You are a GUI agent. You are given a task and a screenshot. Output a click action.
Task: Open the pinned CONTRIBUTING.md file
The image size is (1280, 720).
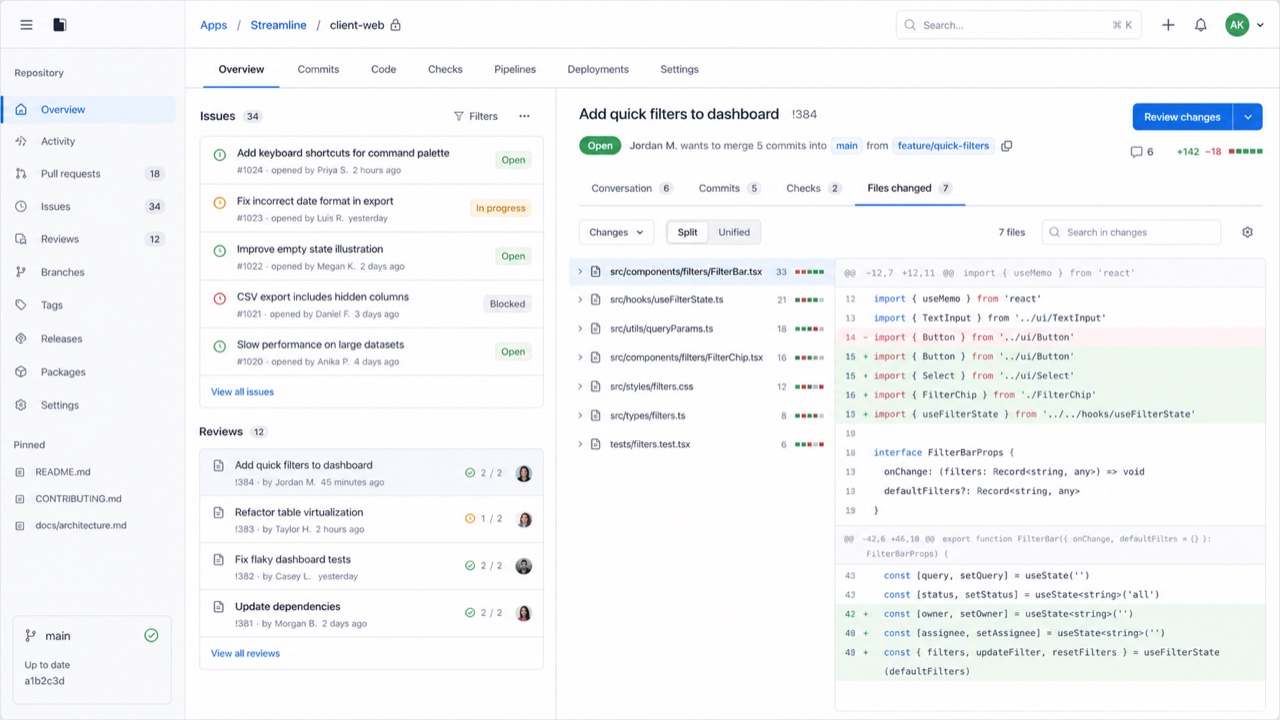(78, 499)
